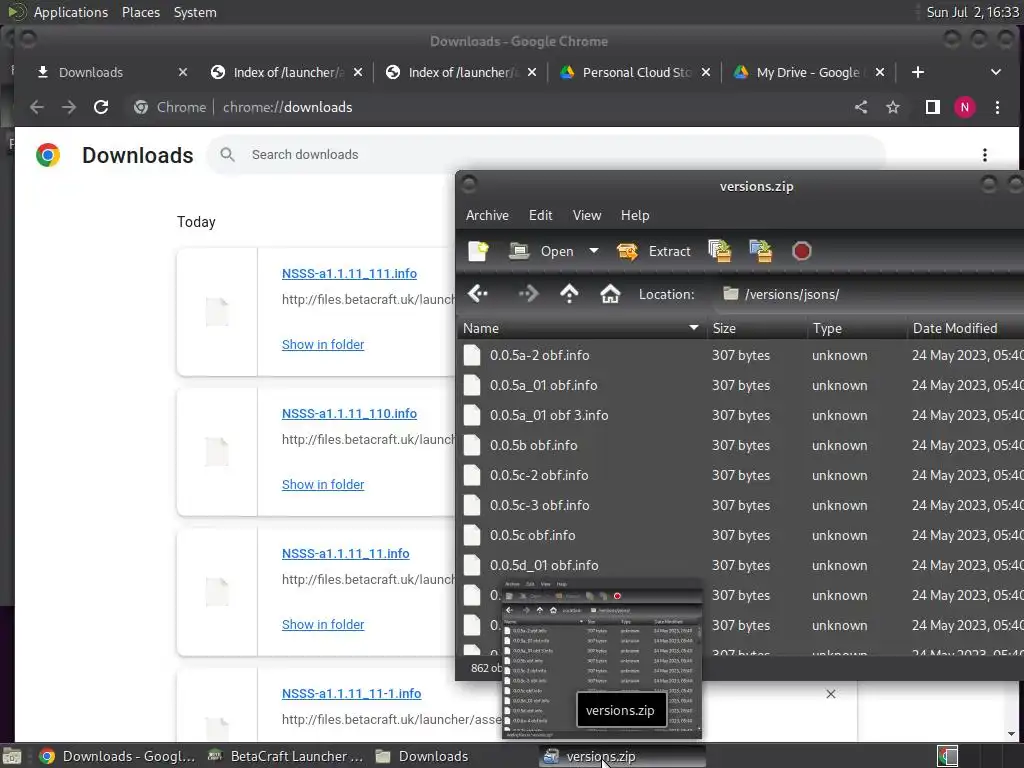
Task: Close the Downloads tab
Action: point(183,72)
